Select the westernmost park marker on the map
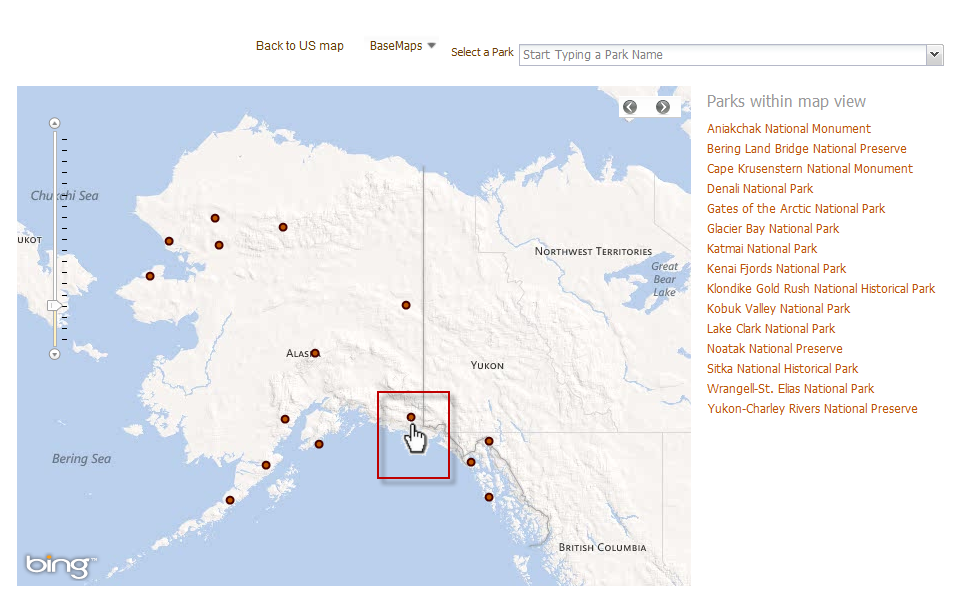 (150, 276)
